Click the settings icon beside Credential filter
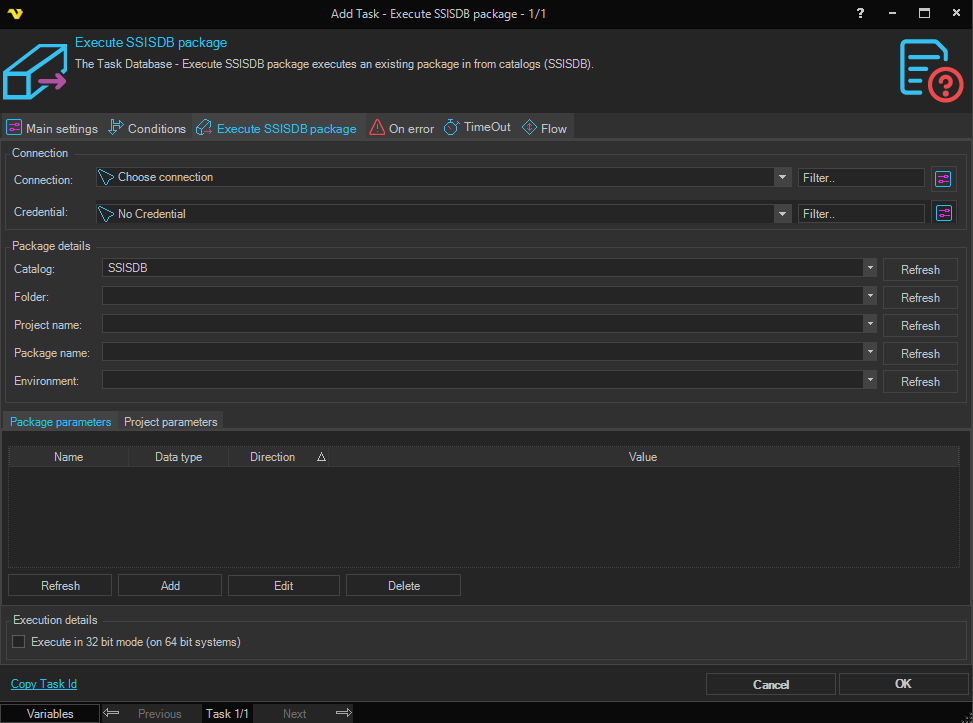 click(x=943, y=213)
